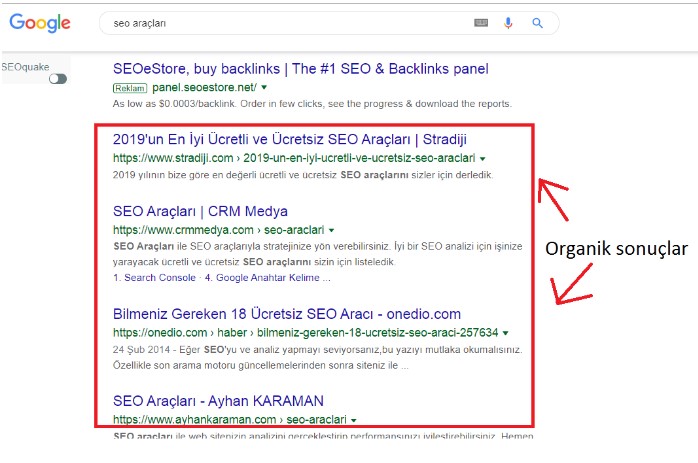Click the panel.seoestore.net/ URL text
This screenshot has height=463, width=698.
coord(204,87)
